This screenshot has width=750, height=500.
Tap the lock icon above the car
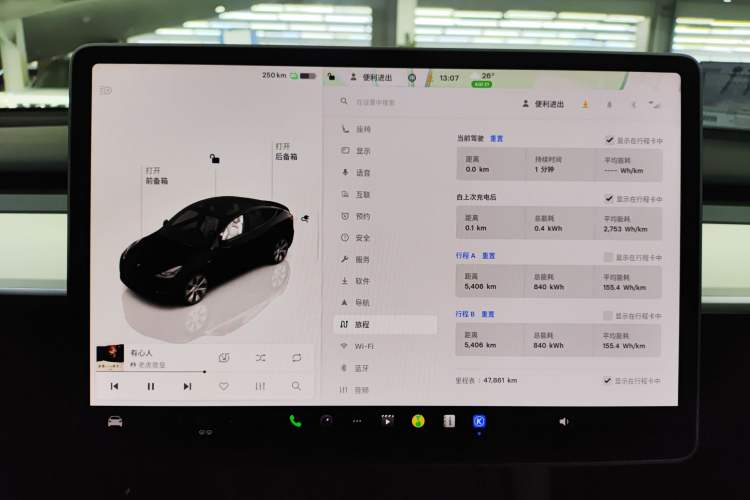click(x=215, y=158)
